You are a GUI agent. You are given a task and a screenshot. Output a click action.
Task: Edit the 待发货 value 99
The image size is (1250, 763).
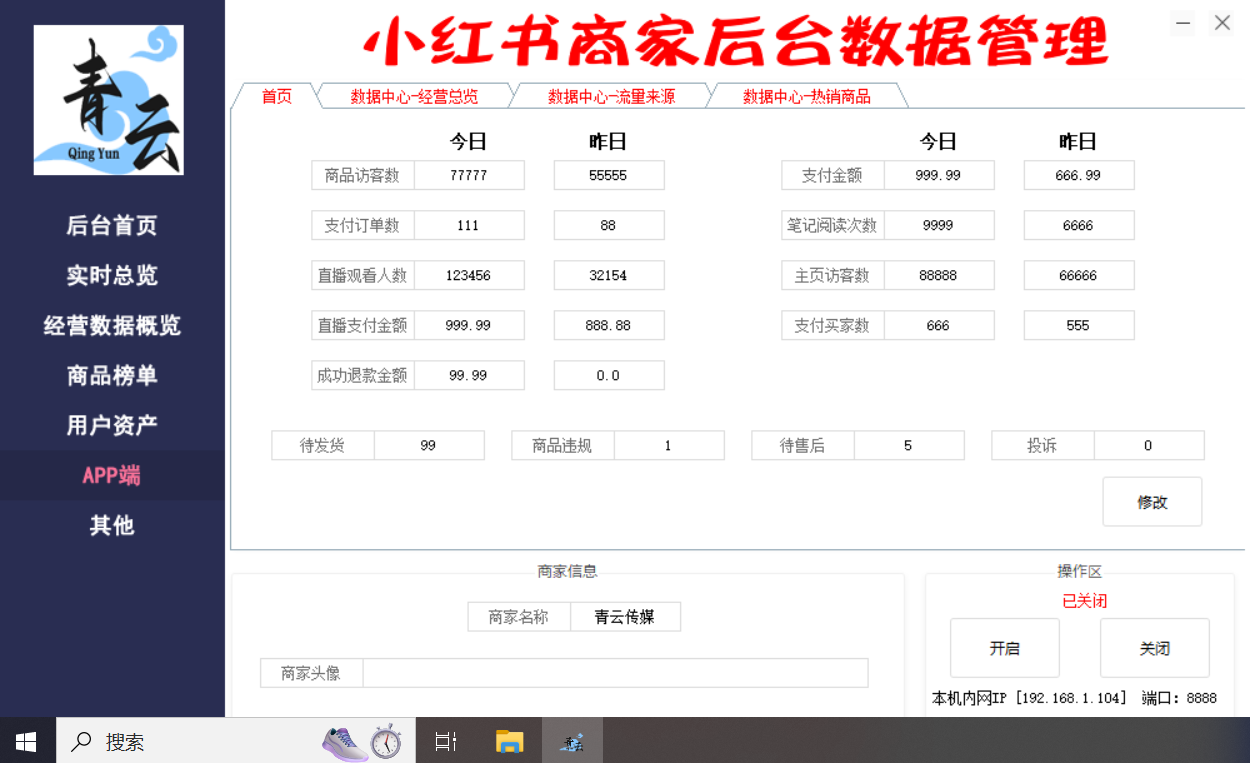click(x=429, y=445)
